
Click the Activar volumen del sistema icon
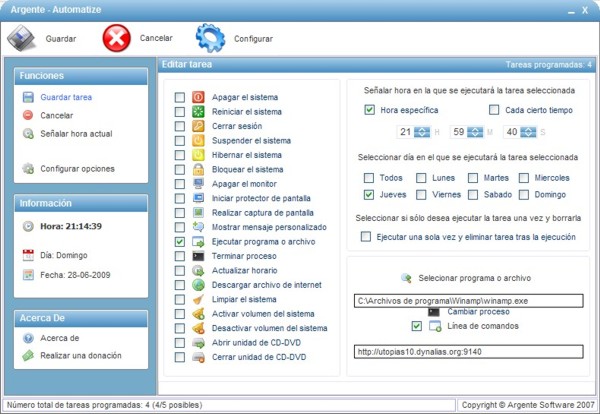tap(198, 314)
